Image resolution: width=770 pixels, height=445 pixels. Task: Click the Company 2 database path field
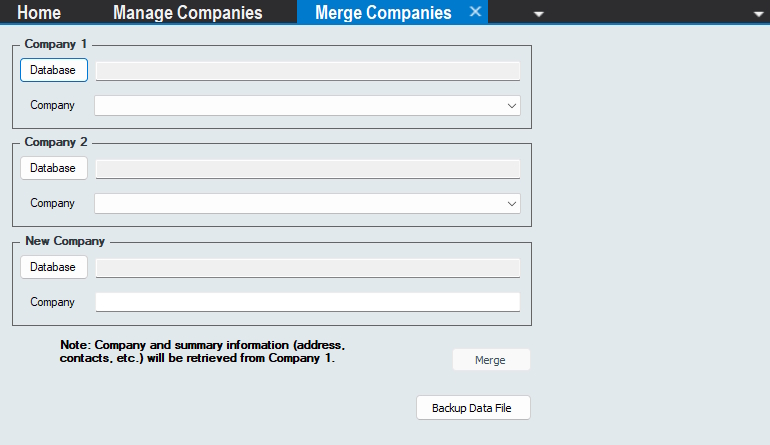(x=307, y=169)
